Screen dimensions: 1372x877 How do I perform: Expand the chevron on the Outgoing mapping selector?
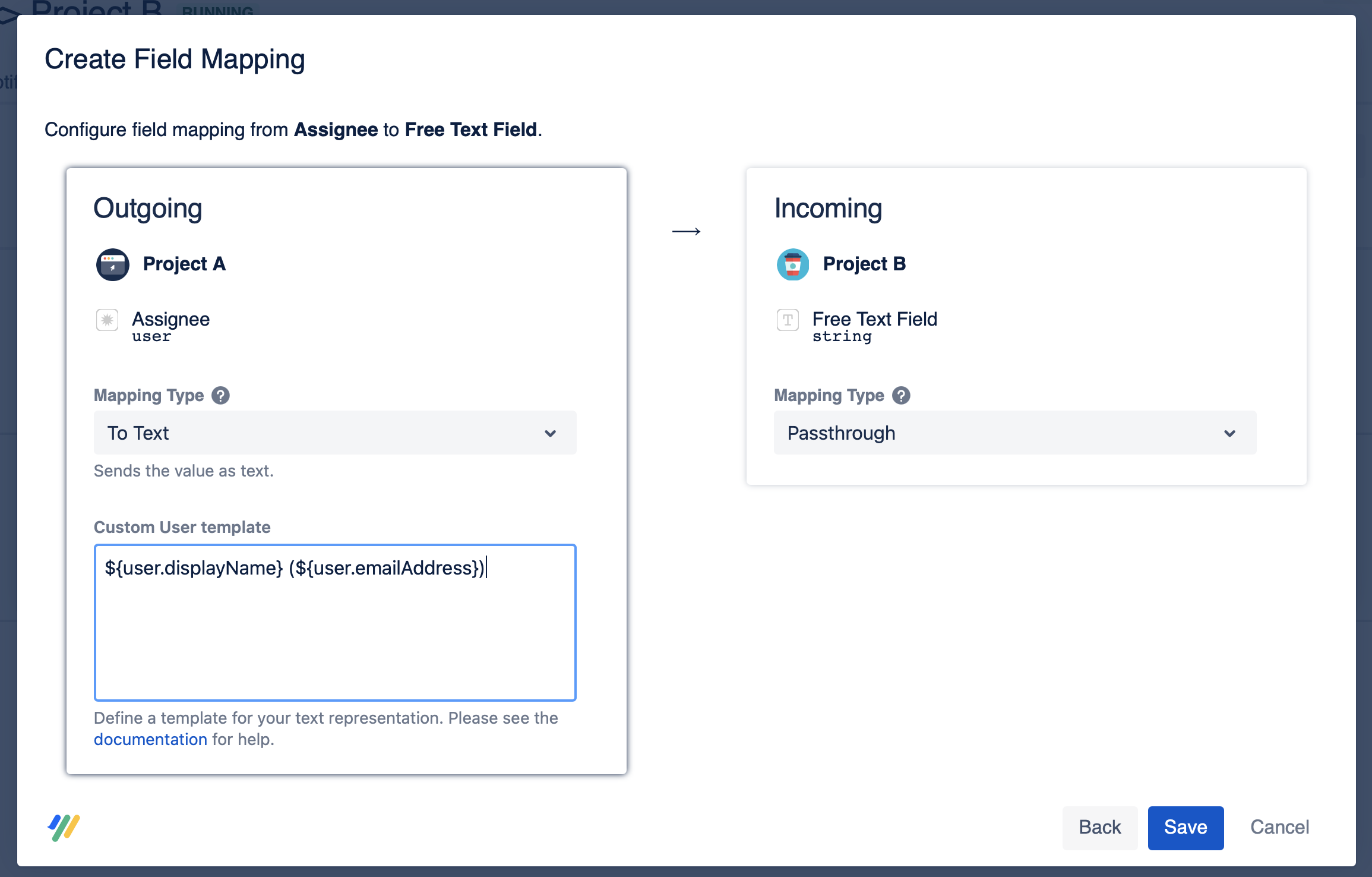[x=551, y=433]
